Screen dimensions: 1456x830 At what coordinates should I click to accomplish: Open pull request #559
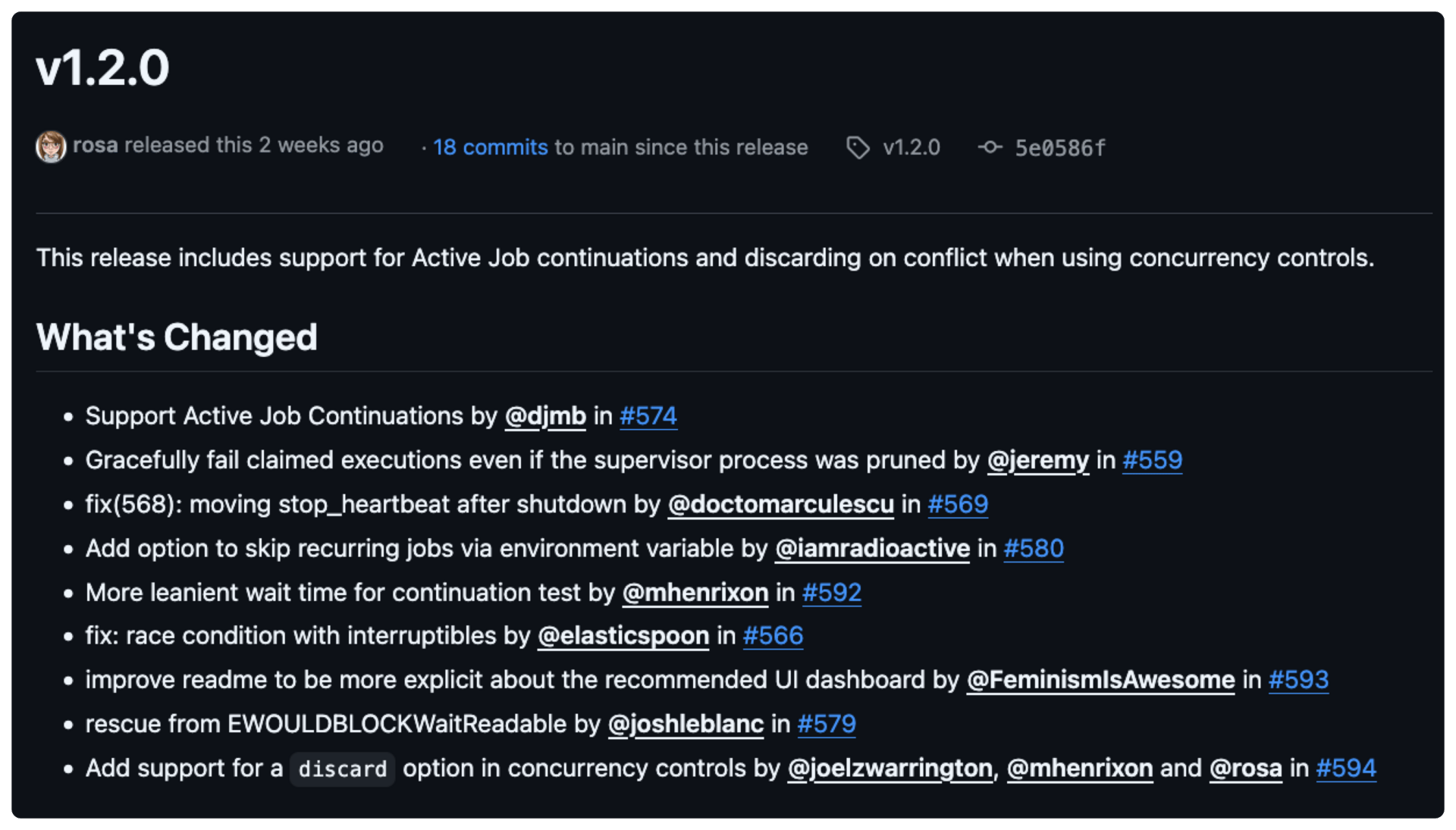(1152, 459)
